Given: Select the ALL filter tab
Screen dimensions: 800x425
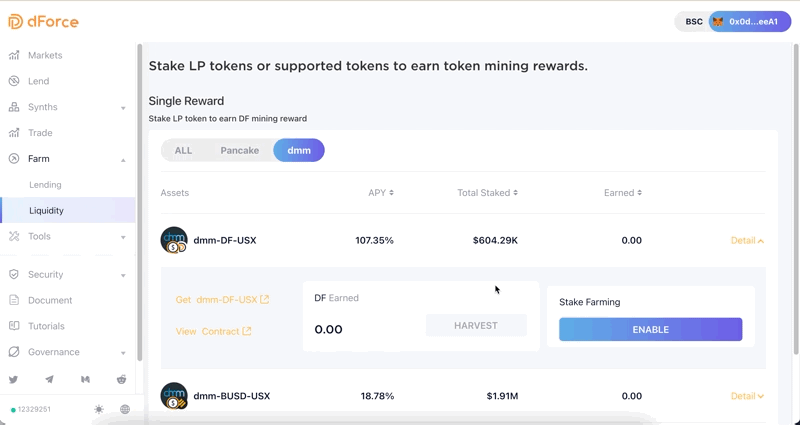Looking at the screenshot, I should pos(183,151).
